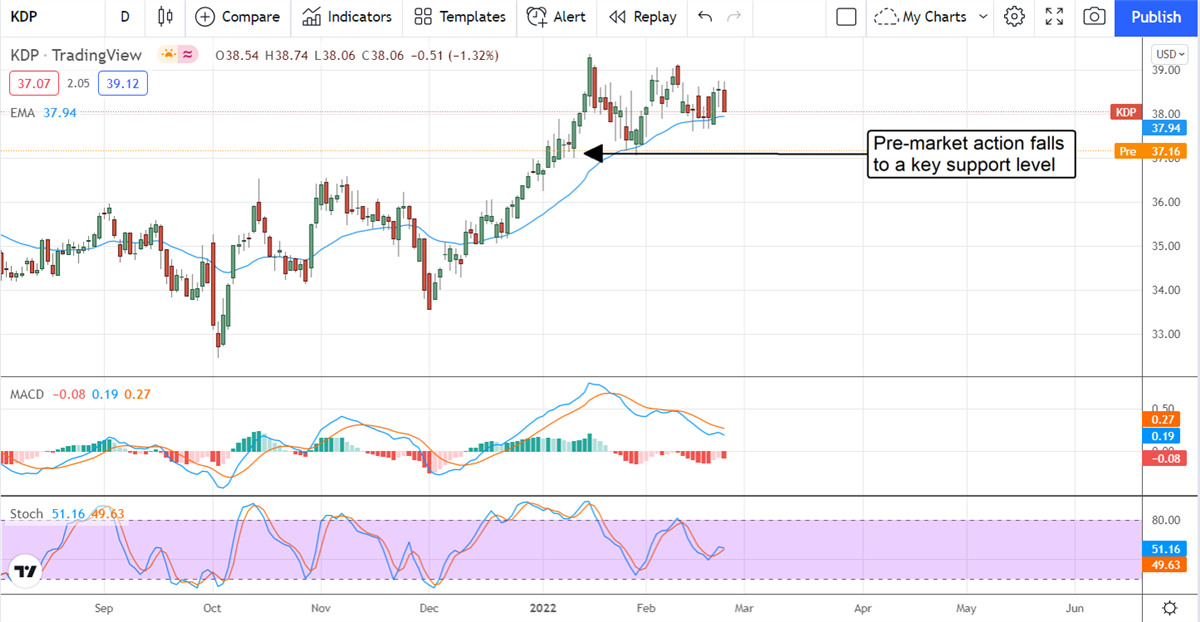Open the Indicators panel
The image size is (1200, 622).
click(x=347, y=17)
